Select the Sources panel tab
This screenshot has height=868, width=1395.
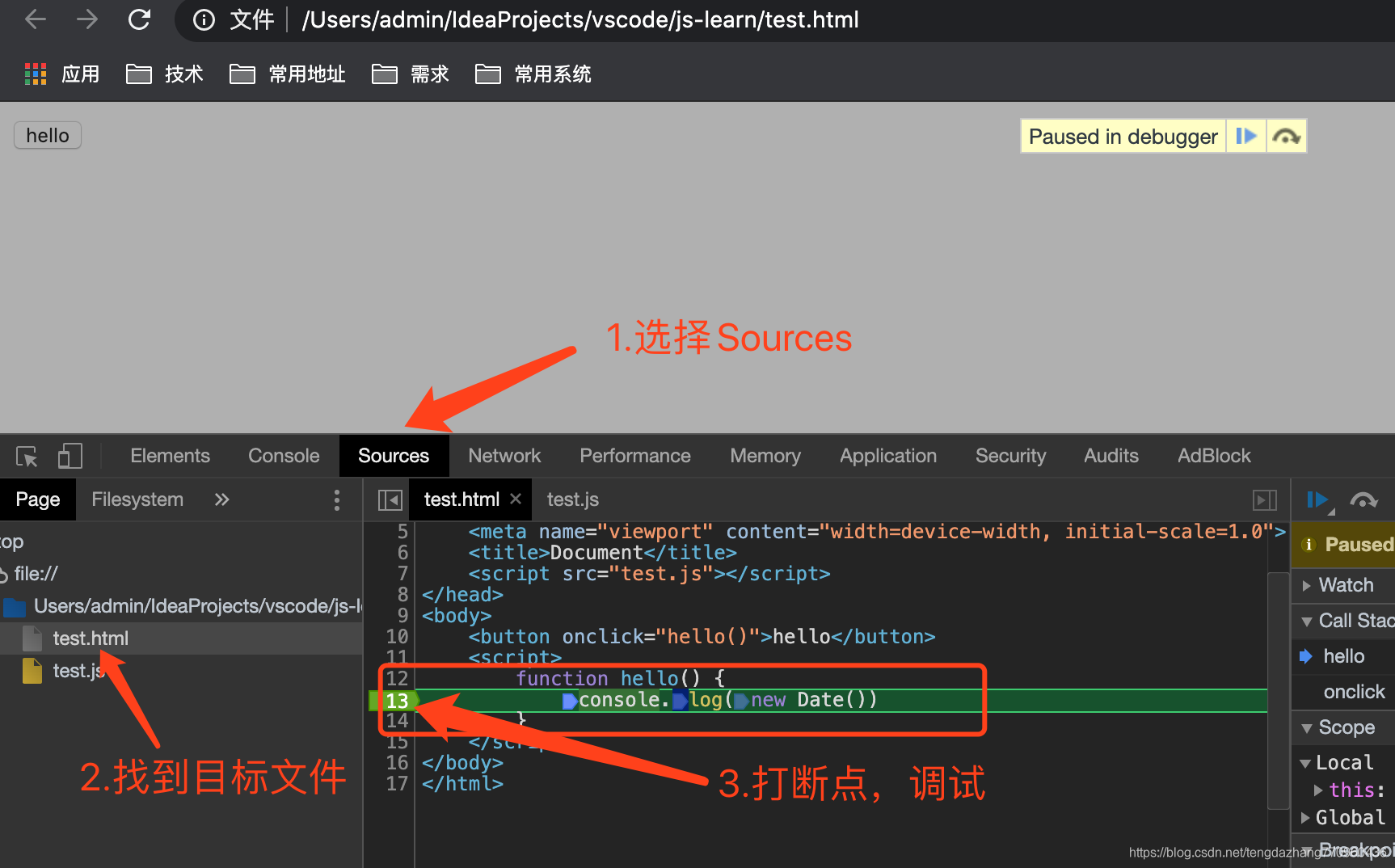coord(394,456)
